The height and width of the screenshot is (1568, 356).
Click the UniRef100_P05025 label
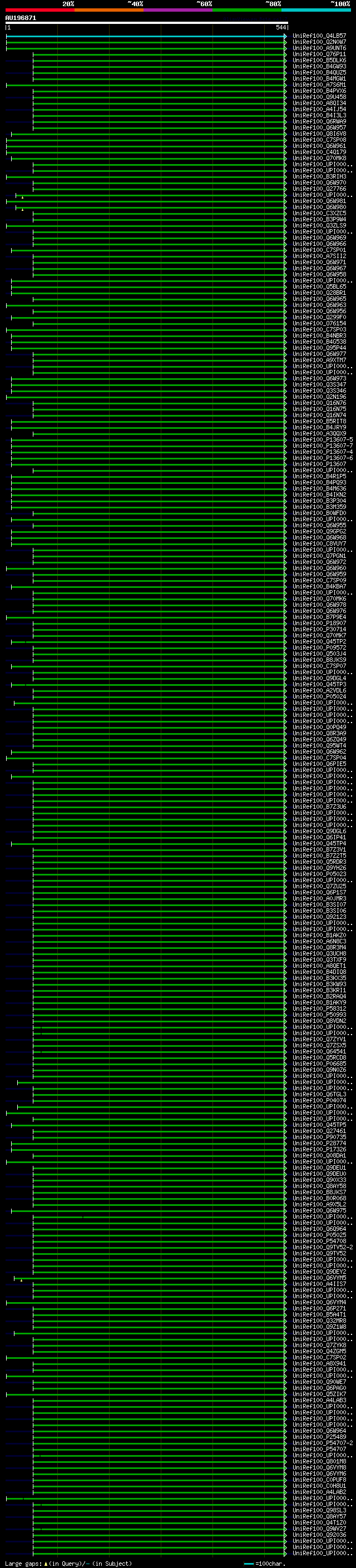(319, 1234)
